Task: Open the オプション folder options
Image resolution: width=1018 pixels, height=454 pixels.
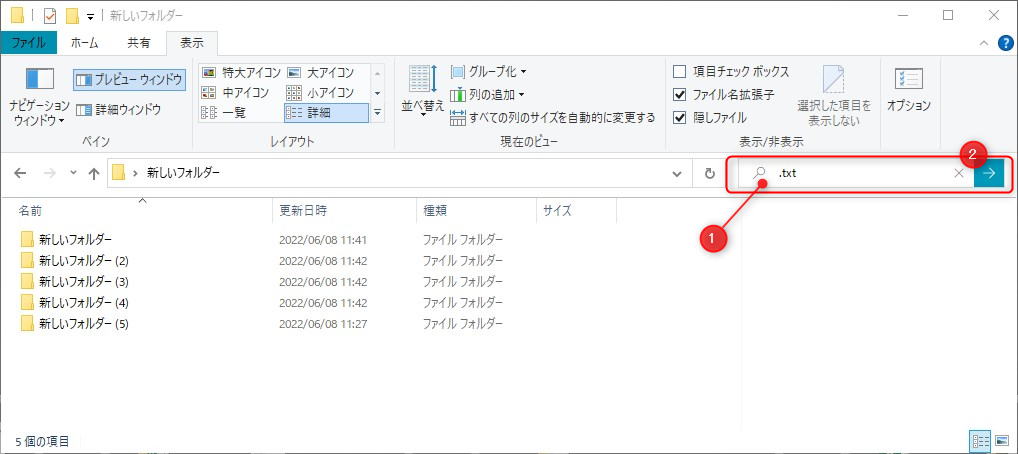Action: point(909,90)
